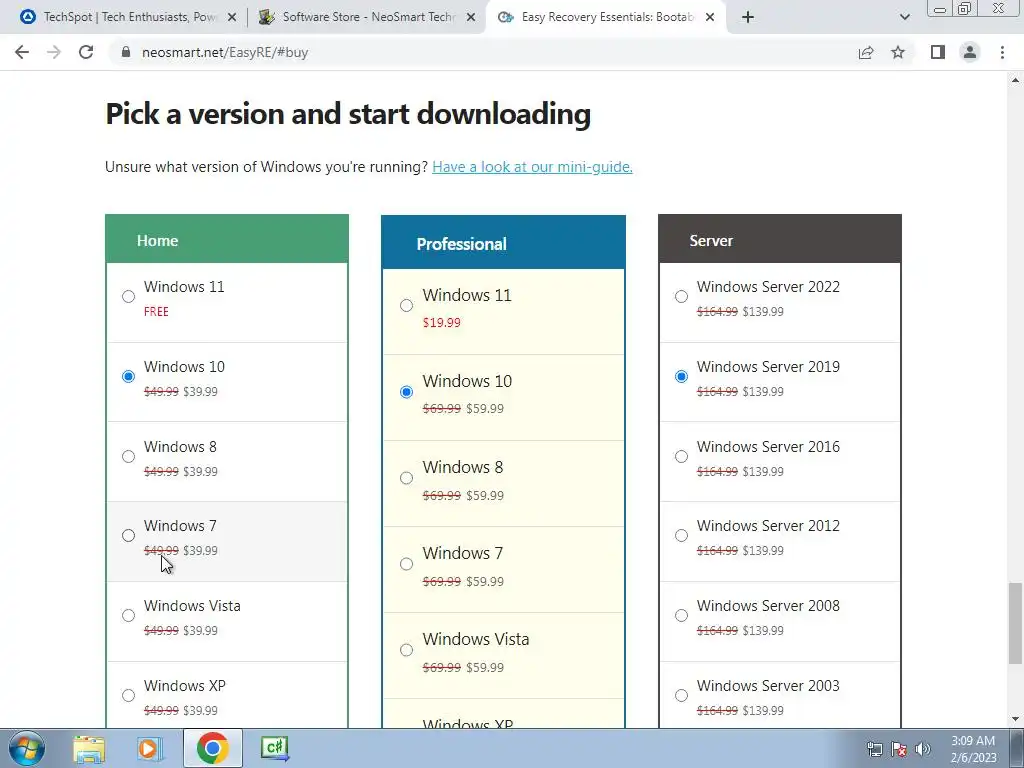Open Chrome's three-dot menu
This screenshot has height=768, width=1024.
tap(1002, 52)
